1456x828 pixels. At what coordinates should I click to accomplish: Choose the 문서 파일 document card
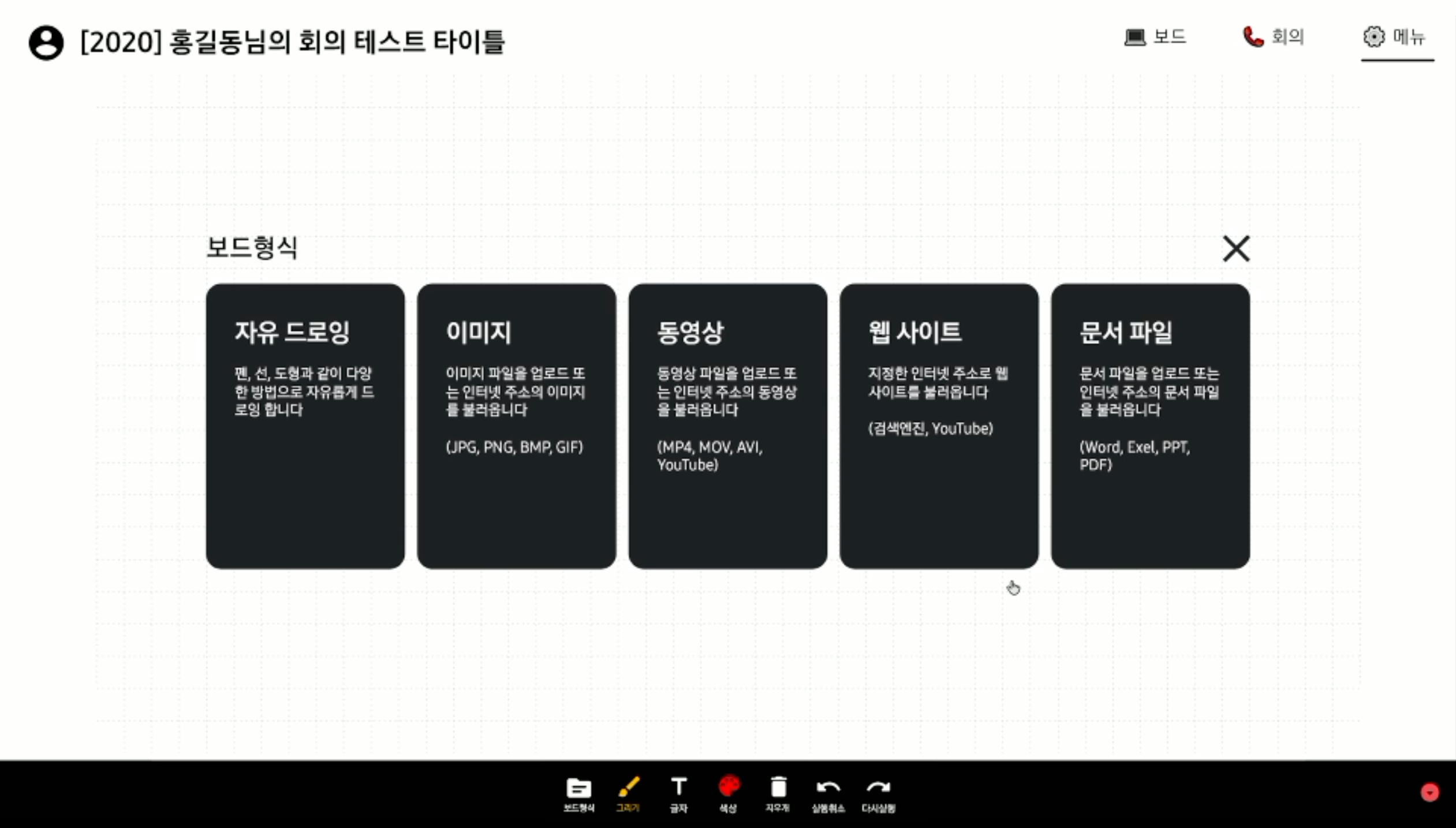1150,426
